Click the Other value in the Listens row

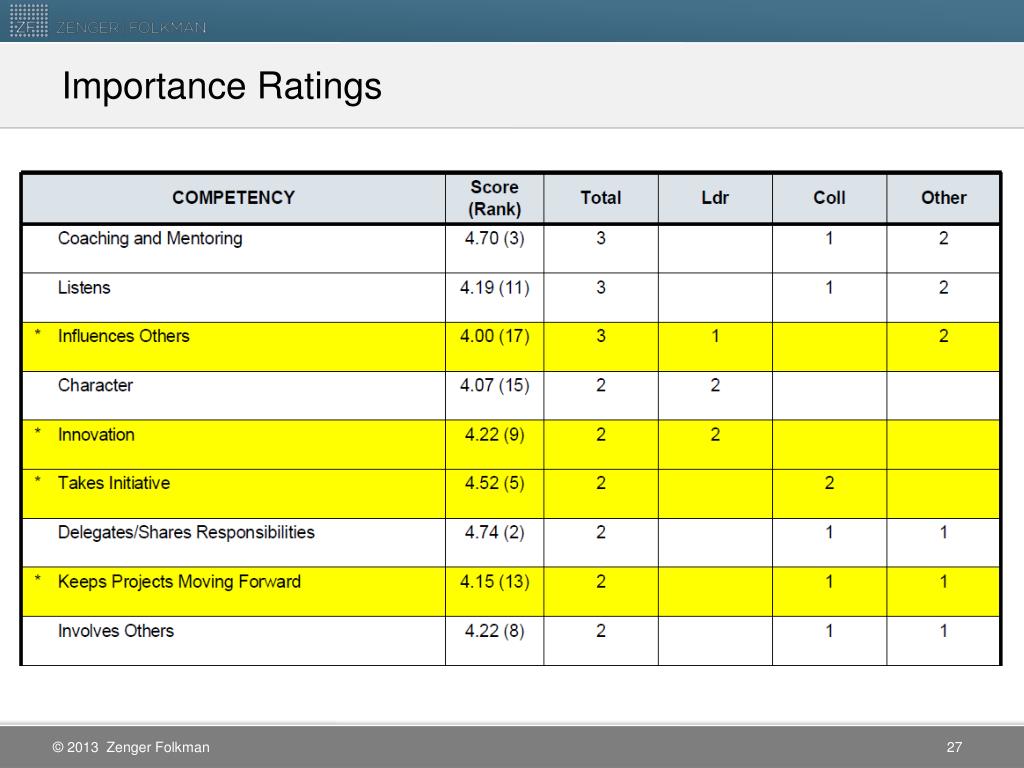[x=944, y=287]
